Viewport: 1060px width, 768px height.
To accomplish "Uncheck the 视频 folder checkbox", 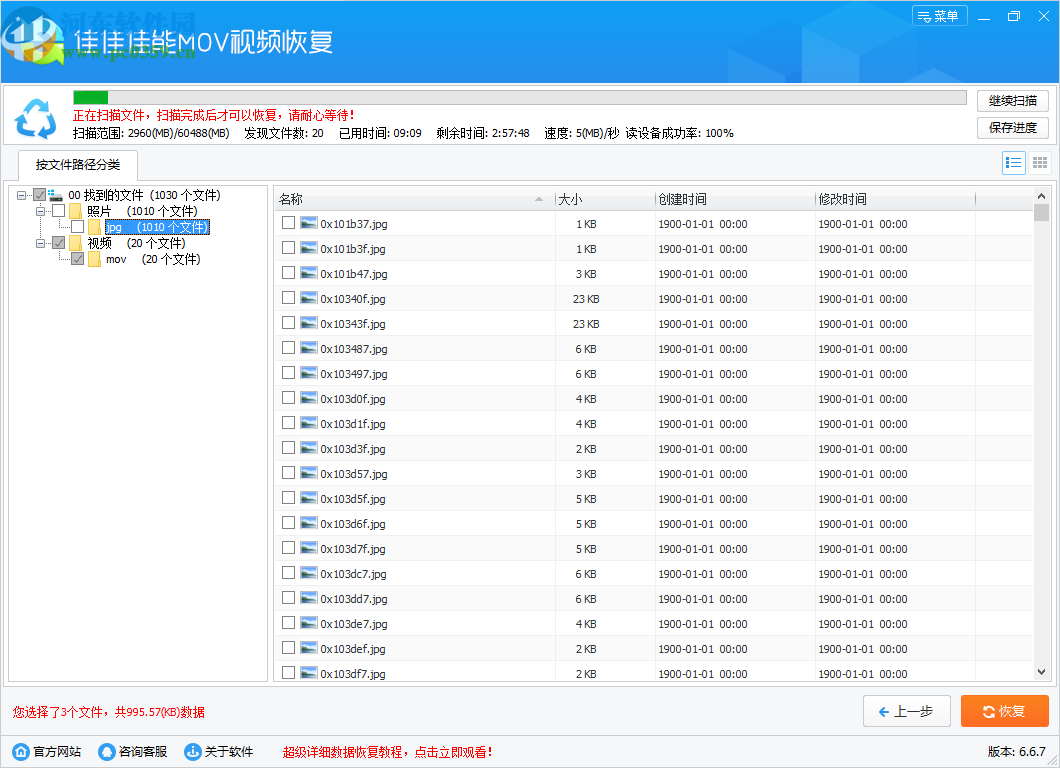I will 59,243.
